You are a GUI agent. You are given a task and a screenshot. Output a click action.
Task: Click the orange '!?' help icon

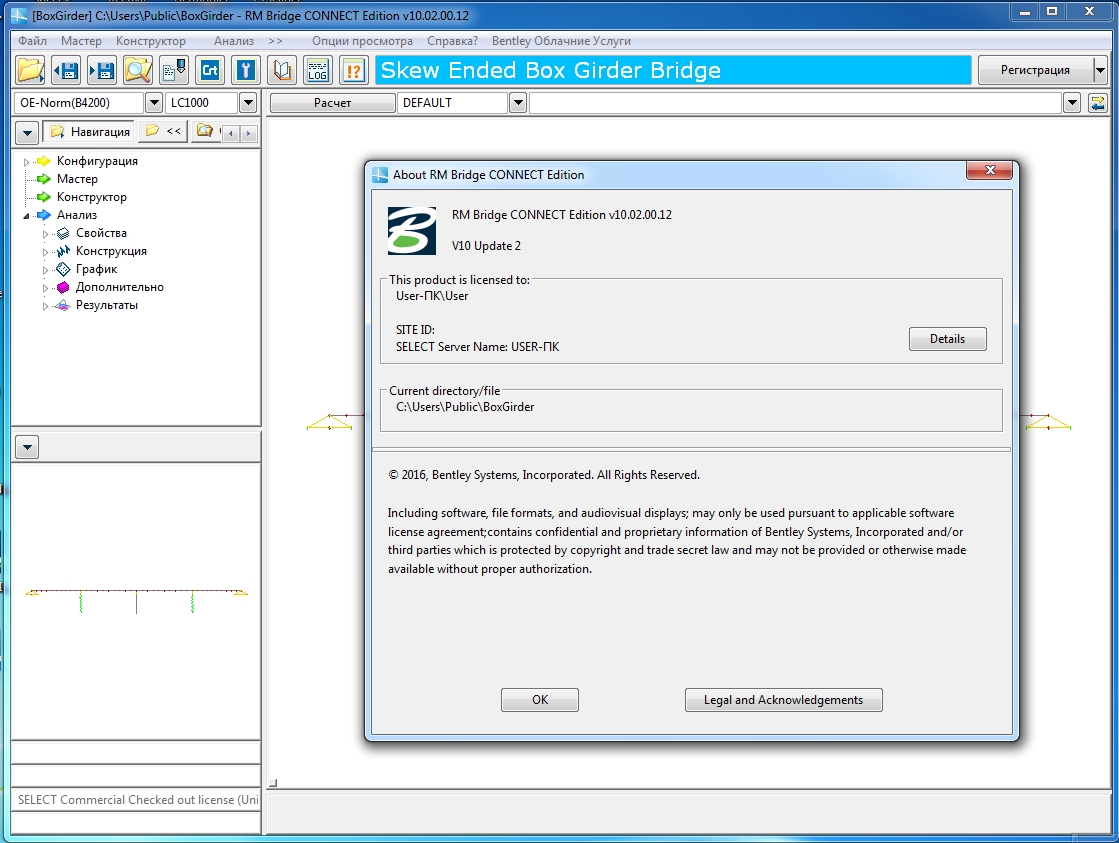tap(353, 70)
